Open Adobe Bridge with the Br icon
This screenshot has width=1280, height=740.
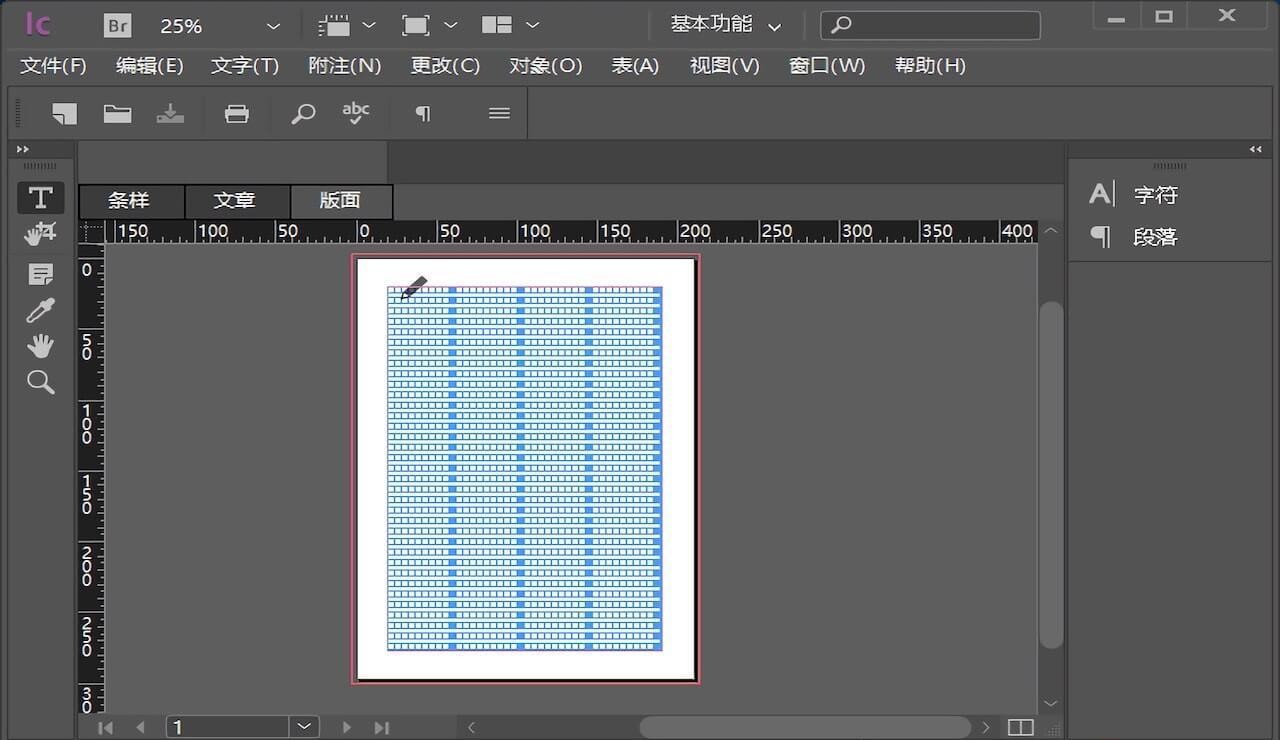(117, 25)
